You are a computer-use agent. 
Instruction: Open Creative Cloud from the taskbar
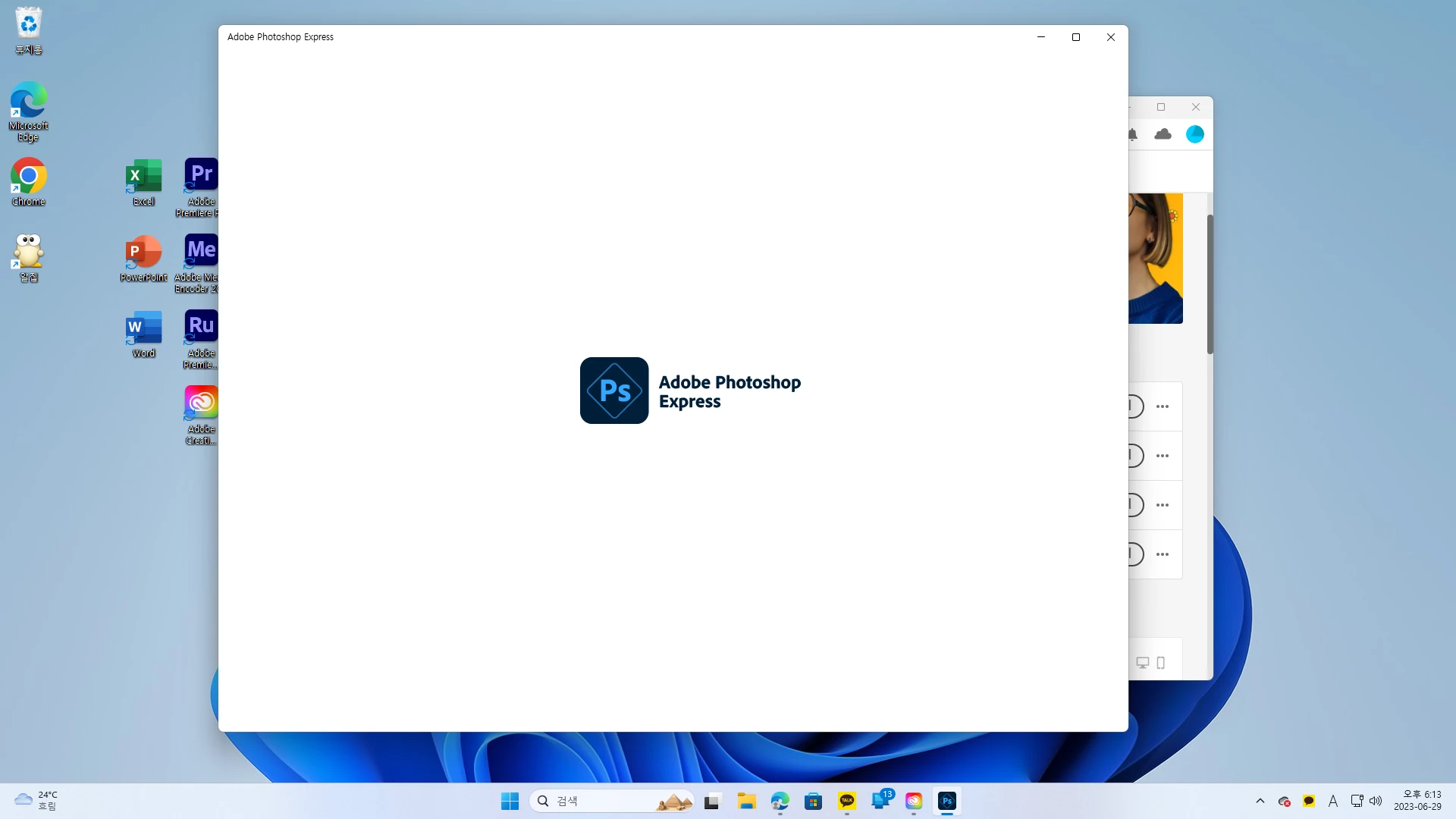[x=914, y=801]
